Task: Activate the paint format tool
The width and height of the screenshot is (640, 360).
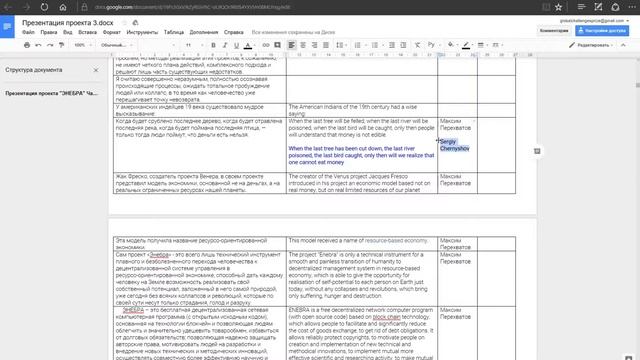Action: 61,45
